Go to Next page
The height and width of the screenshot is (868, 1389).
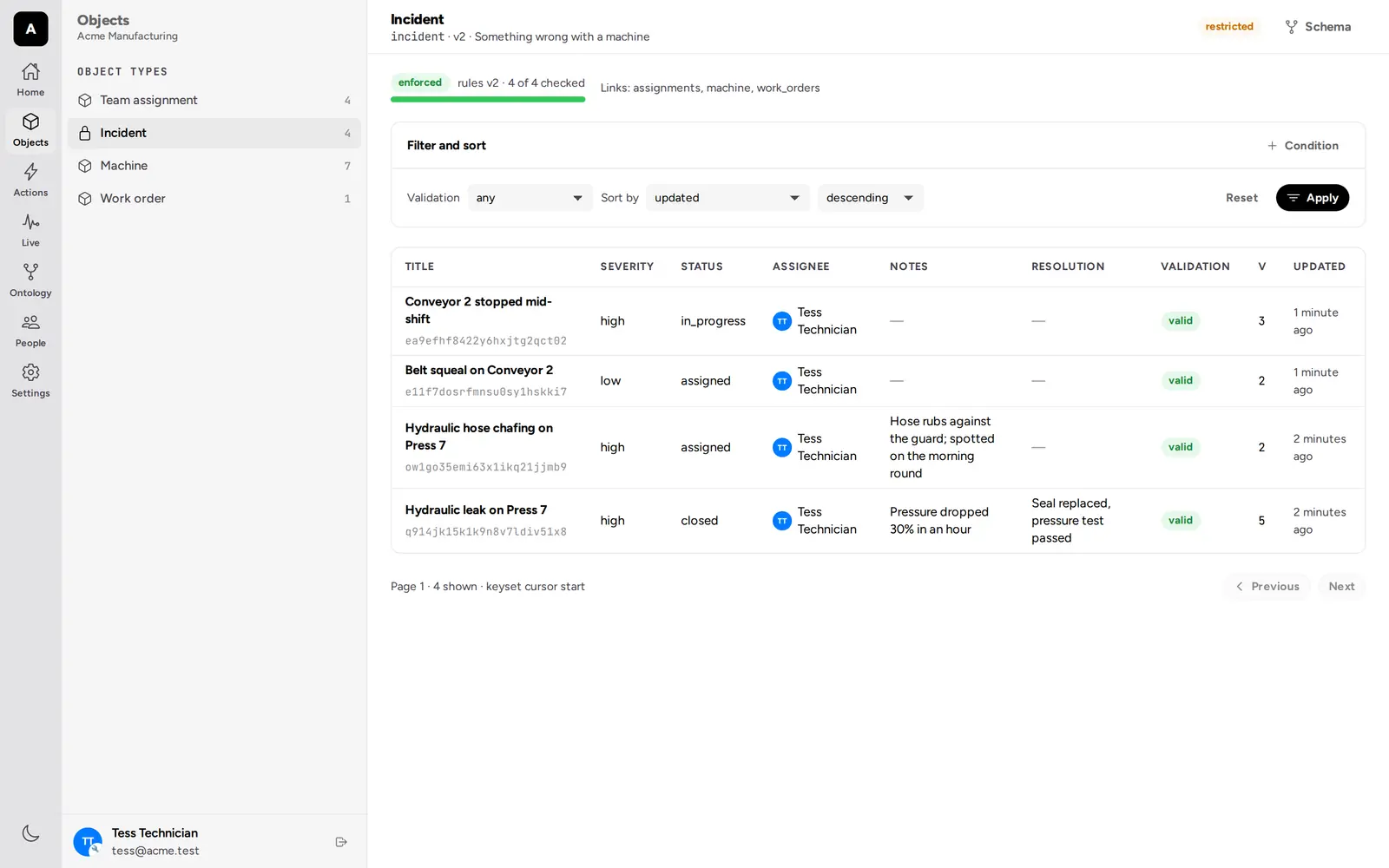(1341, 587)
